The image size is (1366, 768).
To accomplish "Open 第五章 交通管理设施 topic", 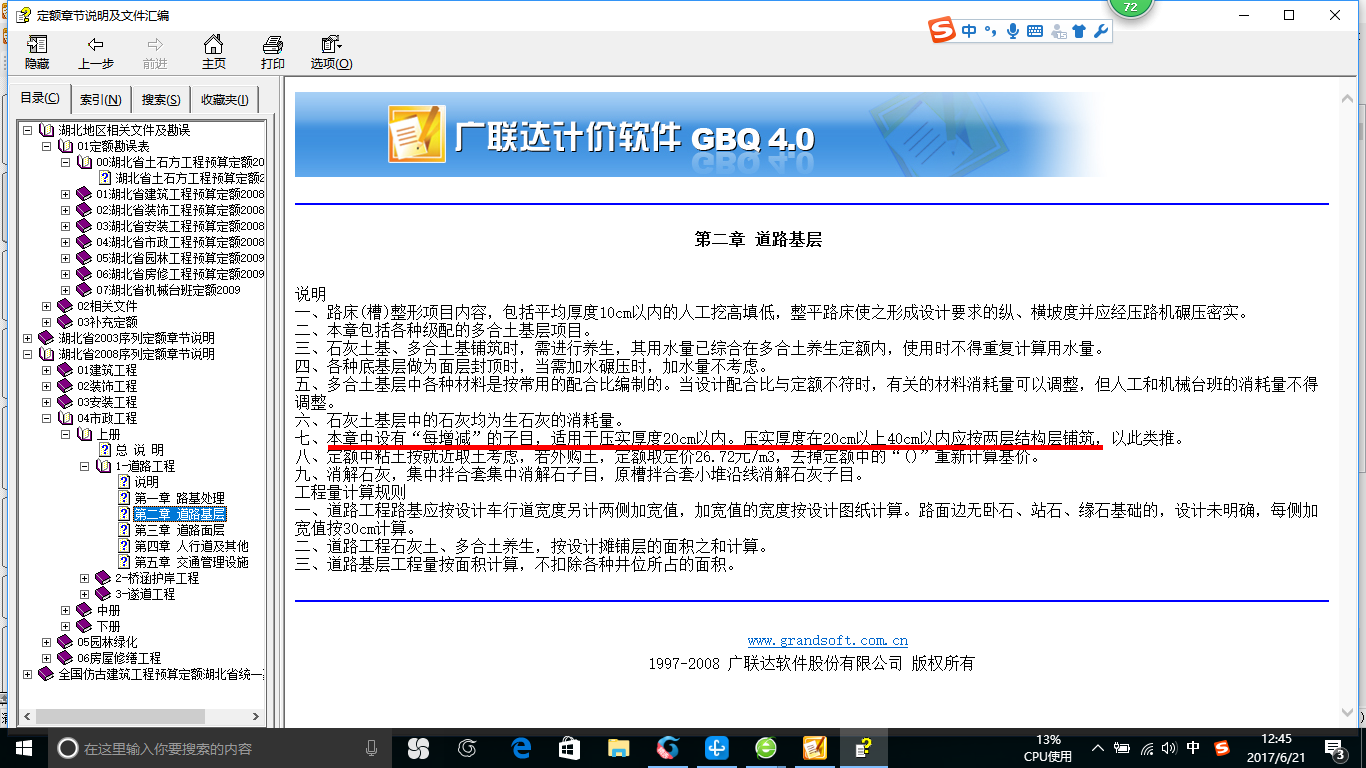I will [191, 562].
